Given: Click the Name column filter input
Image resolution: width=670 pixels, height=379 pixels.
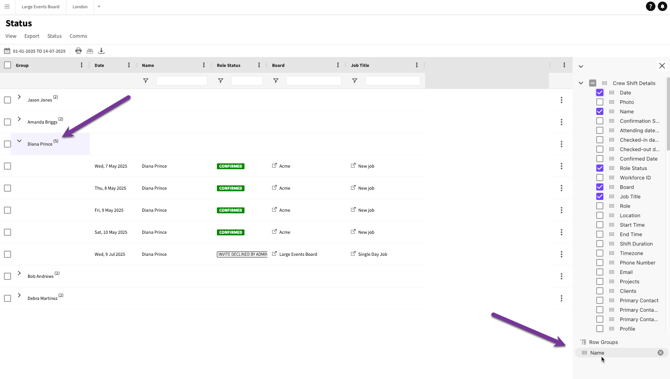Looking at the screenshot, I should [182, 80].
